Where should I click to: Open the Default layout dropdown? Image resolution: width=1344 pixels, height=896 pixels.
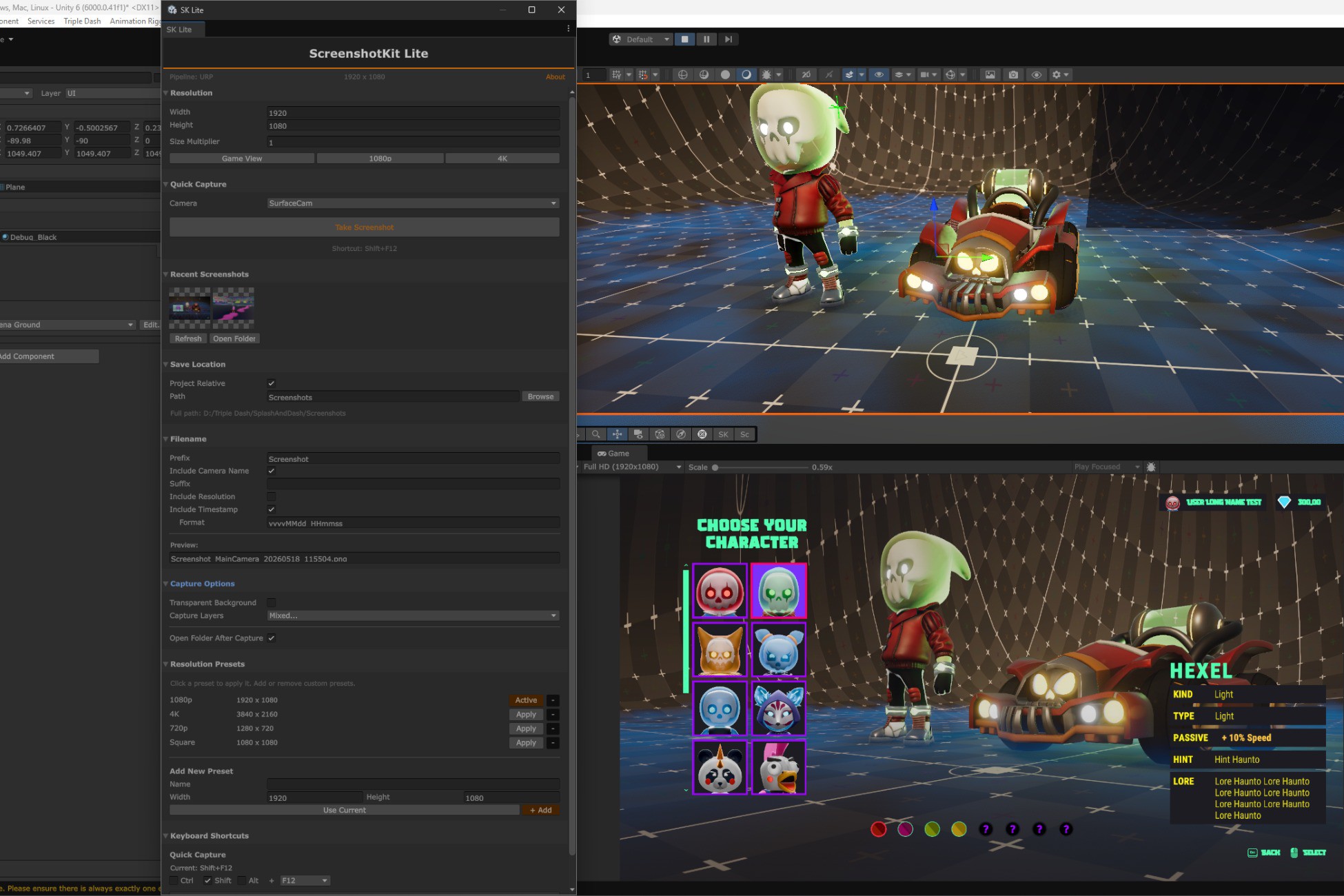[x=641, y=39]
